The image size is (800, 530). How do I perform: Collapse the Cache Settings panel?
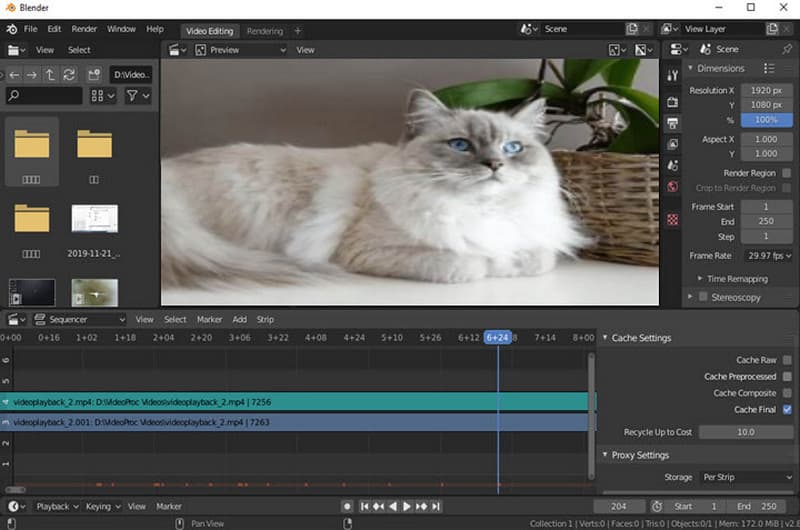click(x=605, y=338)
